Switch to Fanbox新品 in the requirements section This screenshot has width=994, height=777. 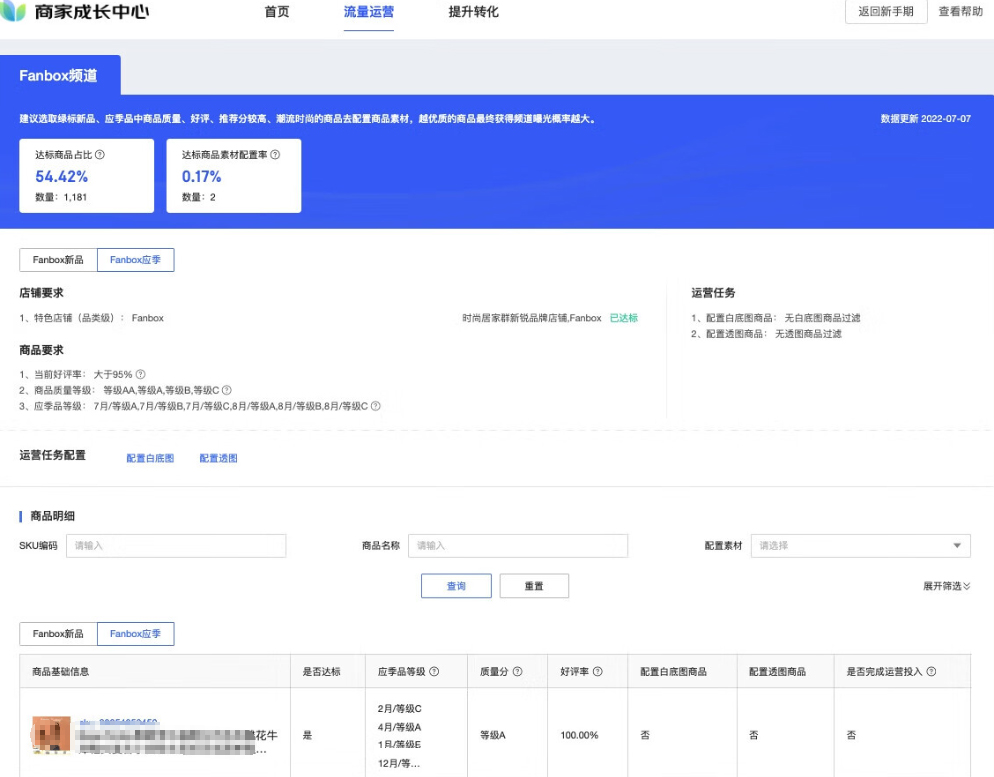[57, 259]
